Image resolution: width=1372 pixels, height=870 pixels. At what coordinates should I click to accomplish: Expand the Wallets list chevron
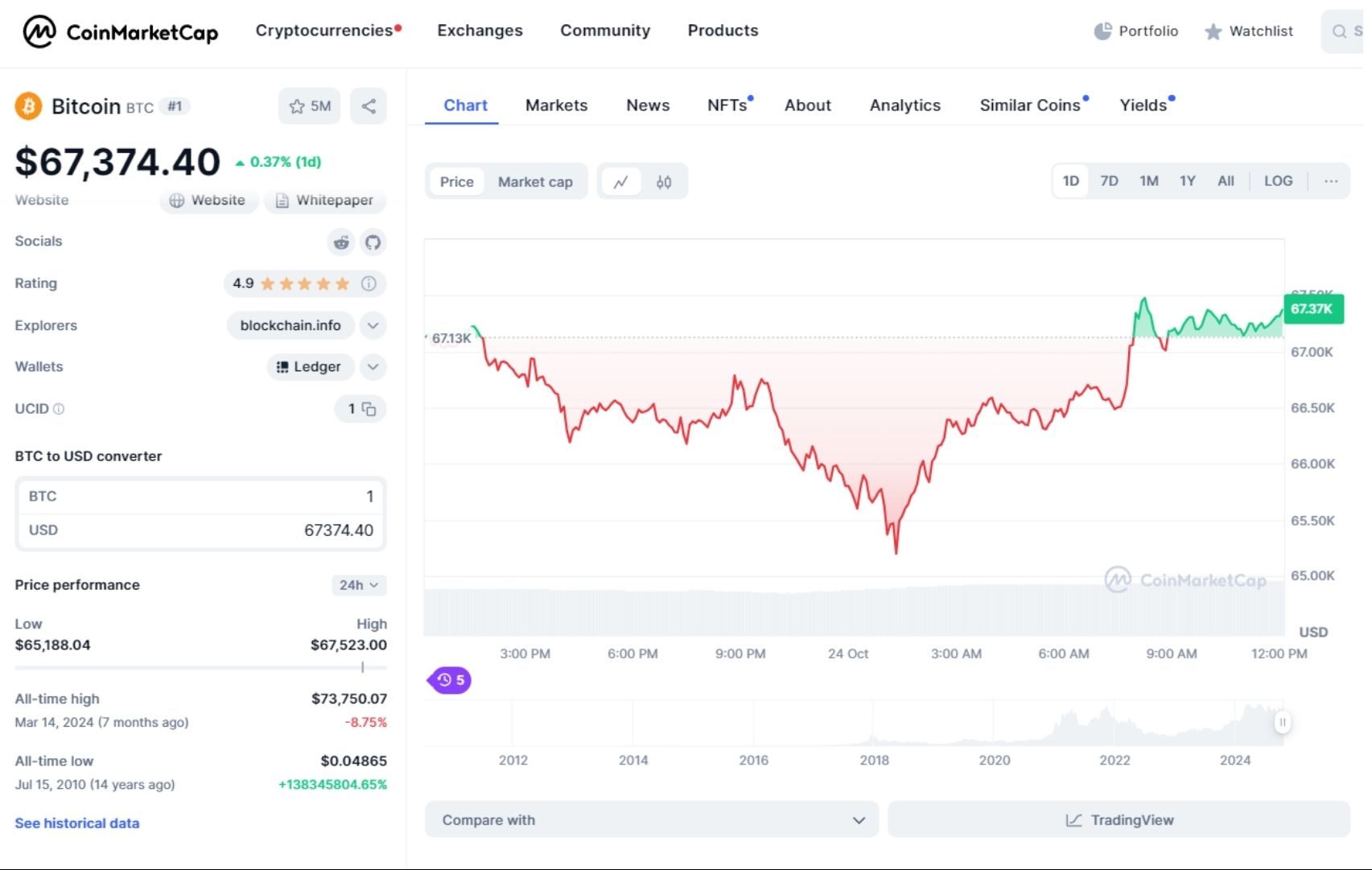(x=373, y=367)
